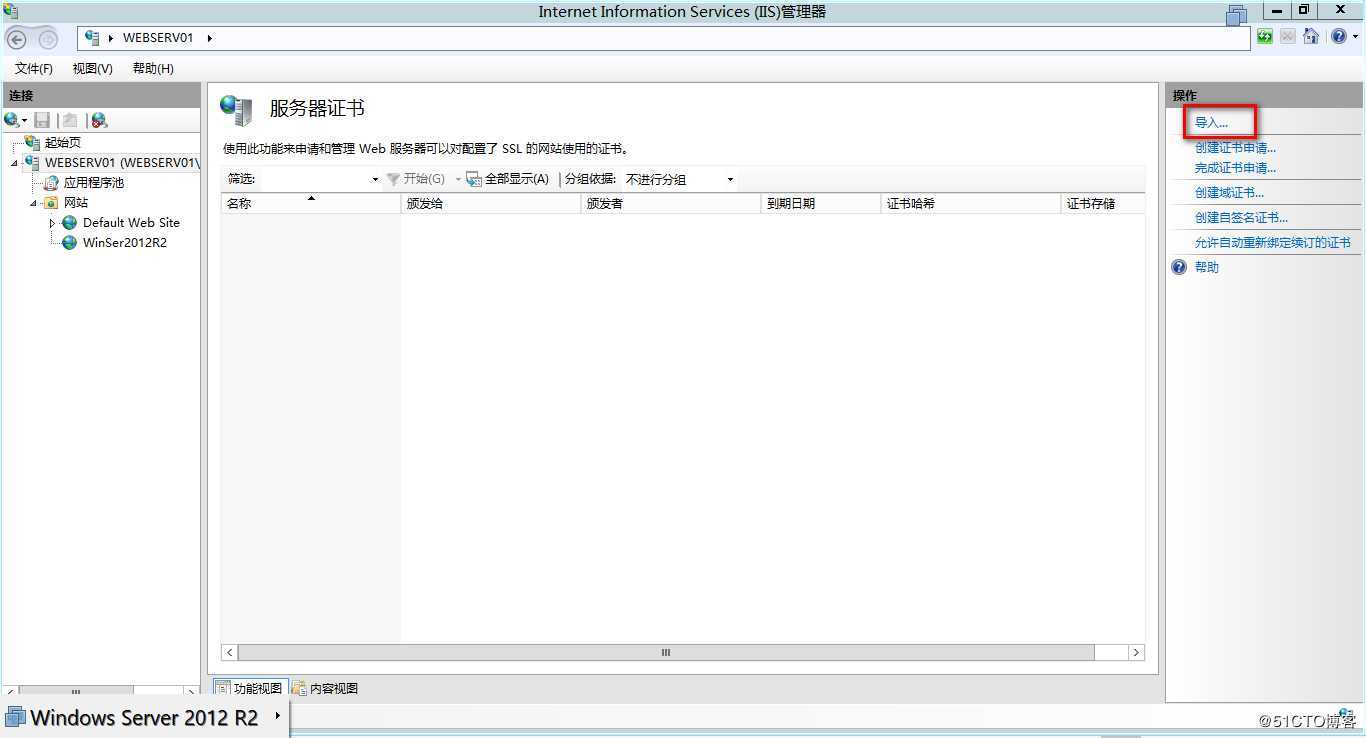
Task: Click the Server Certificates heading icon
Action: [236, 110]
